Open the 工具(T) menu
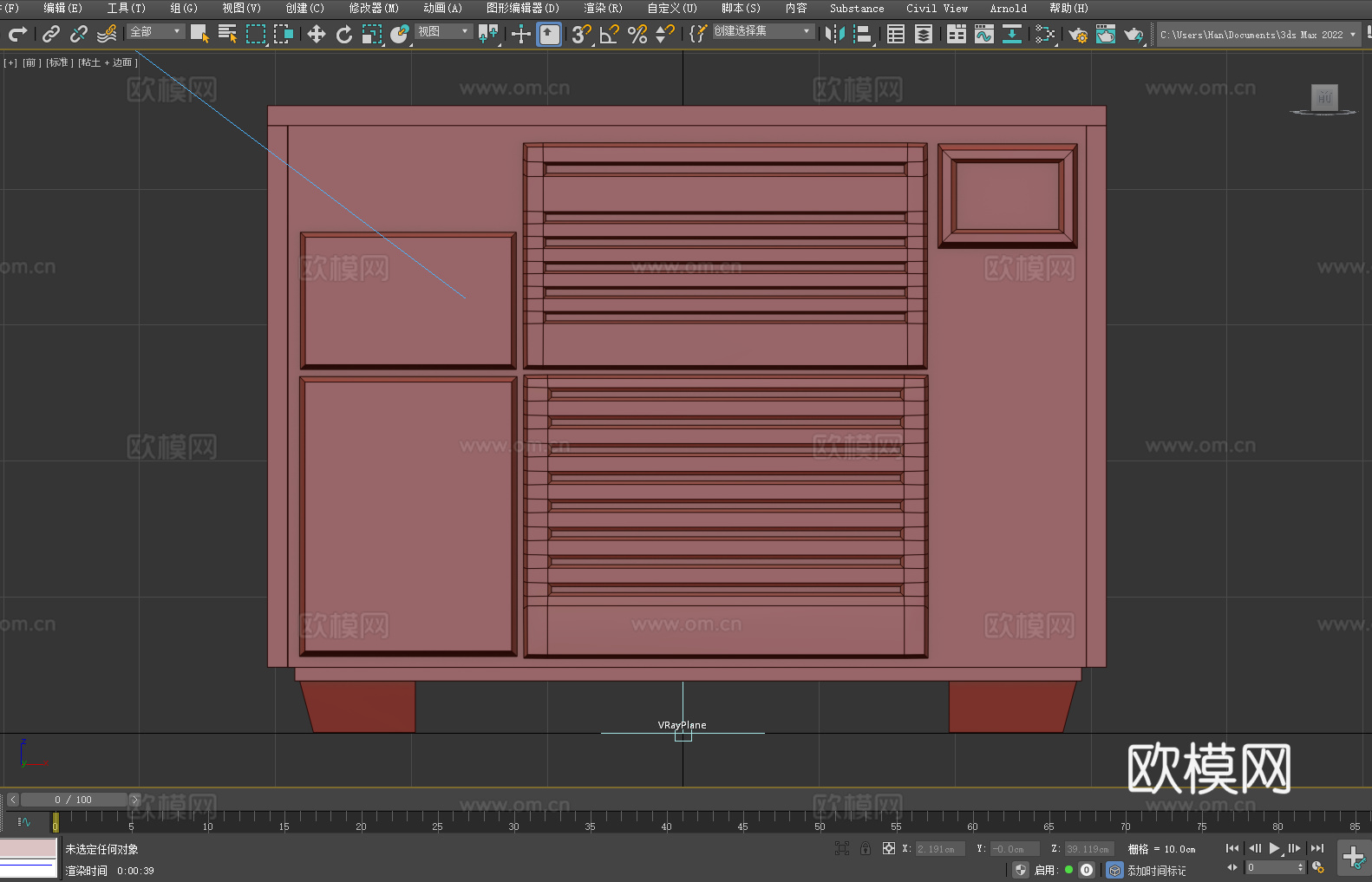The width and height of the screenshot is (1372, 882). pyautogui.click(x=127, y=8)
